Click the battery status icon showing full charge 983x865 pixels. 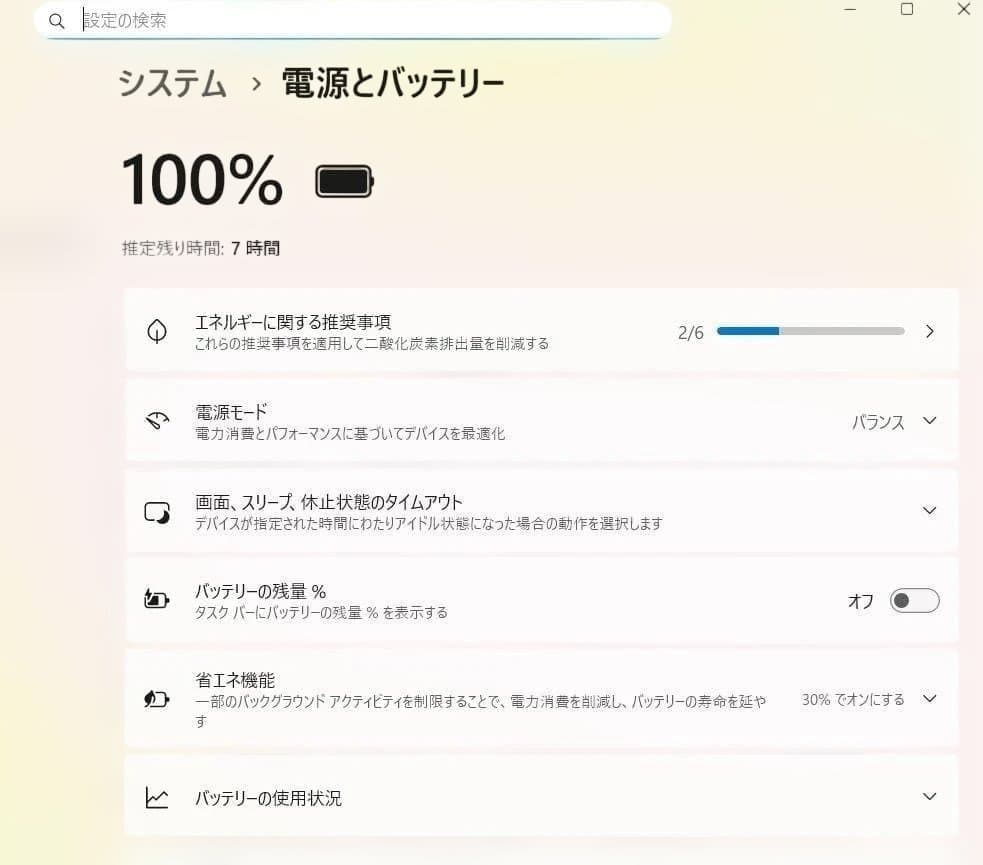344,180
